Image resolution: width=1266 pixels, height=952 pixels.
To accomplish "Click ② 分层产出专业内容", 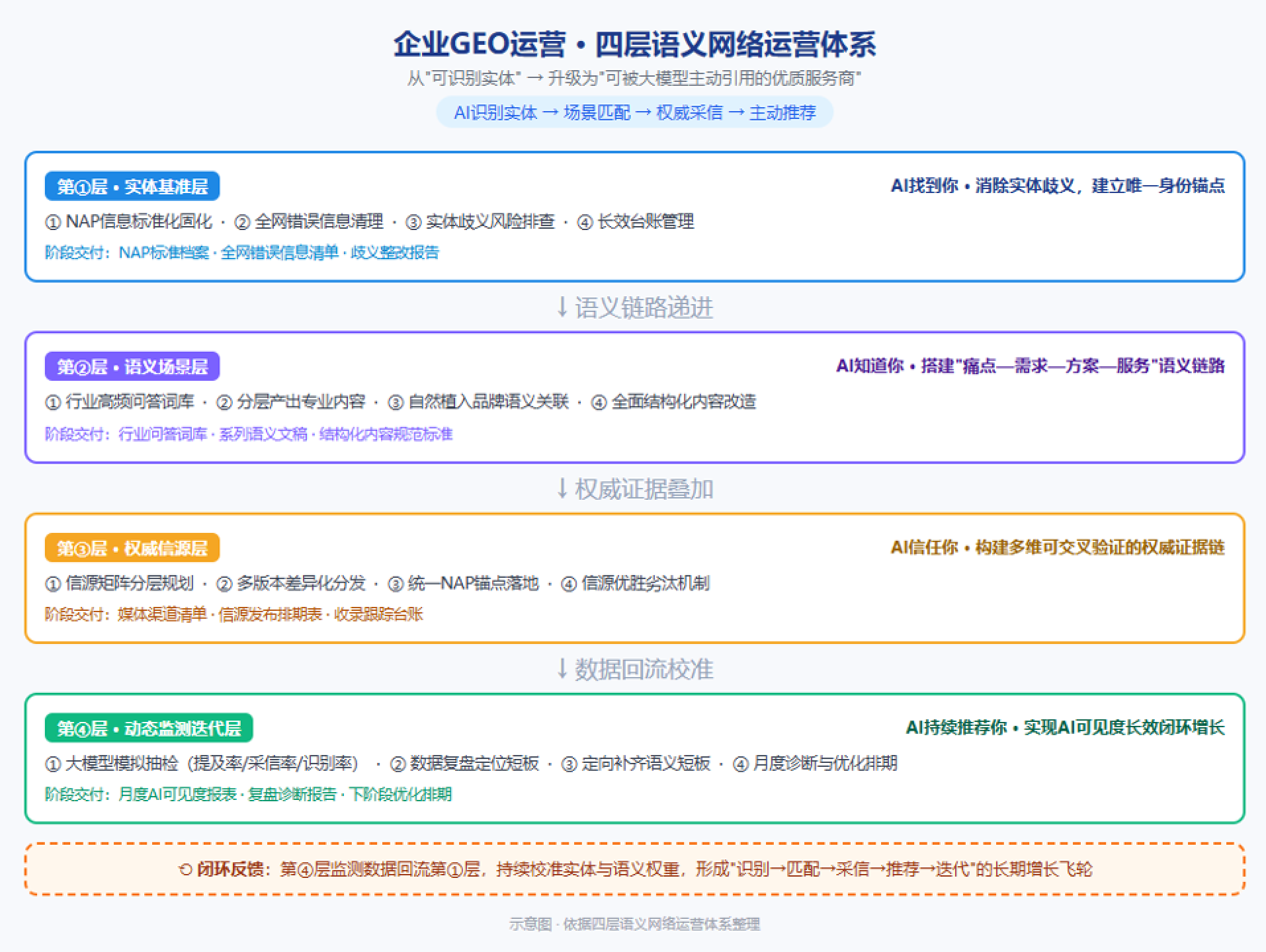I will tap(291, 402).
